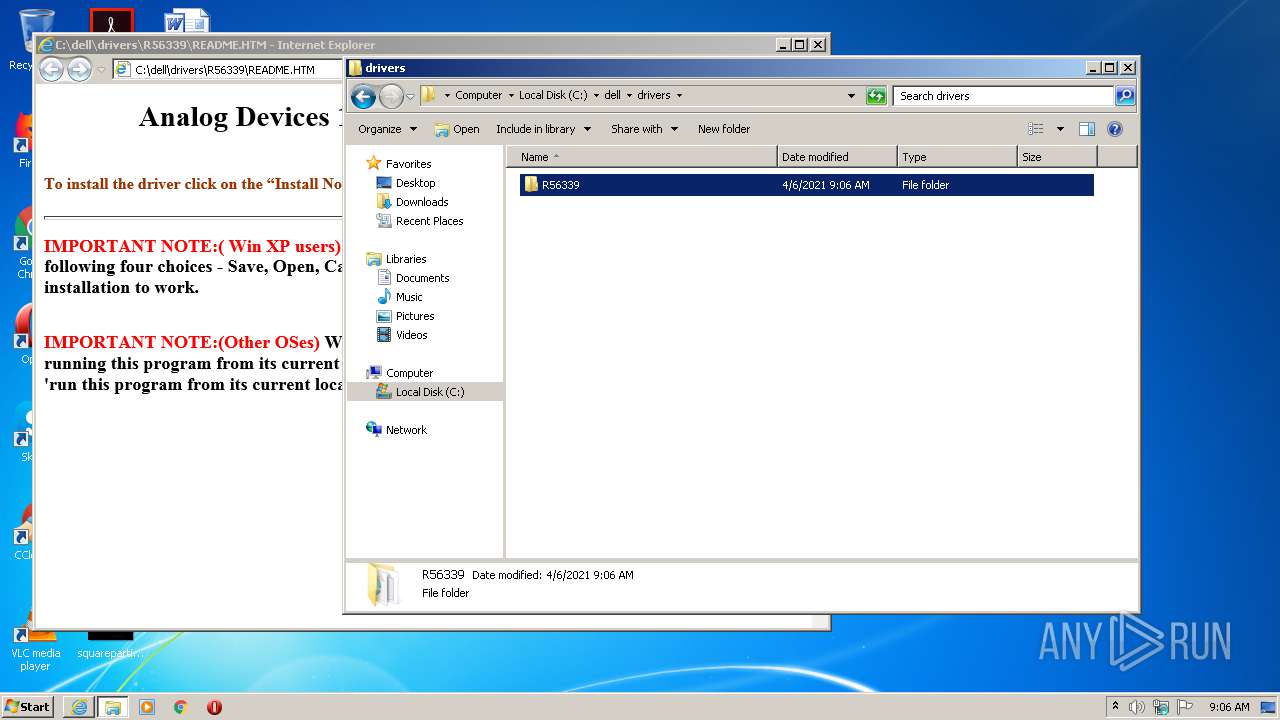
Task: Open recent pages dropdown beside Explorer forward button
Action: pos(410,96)
